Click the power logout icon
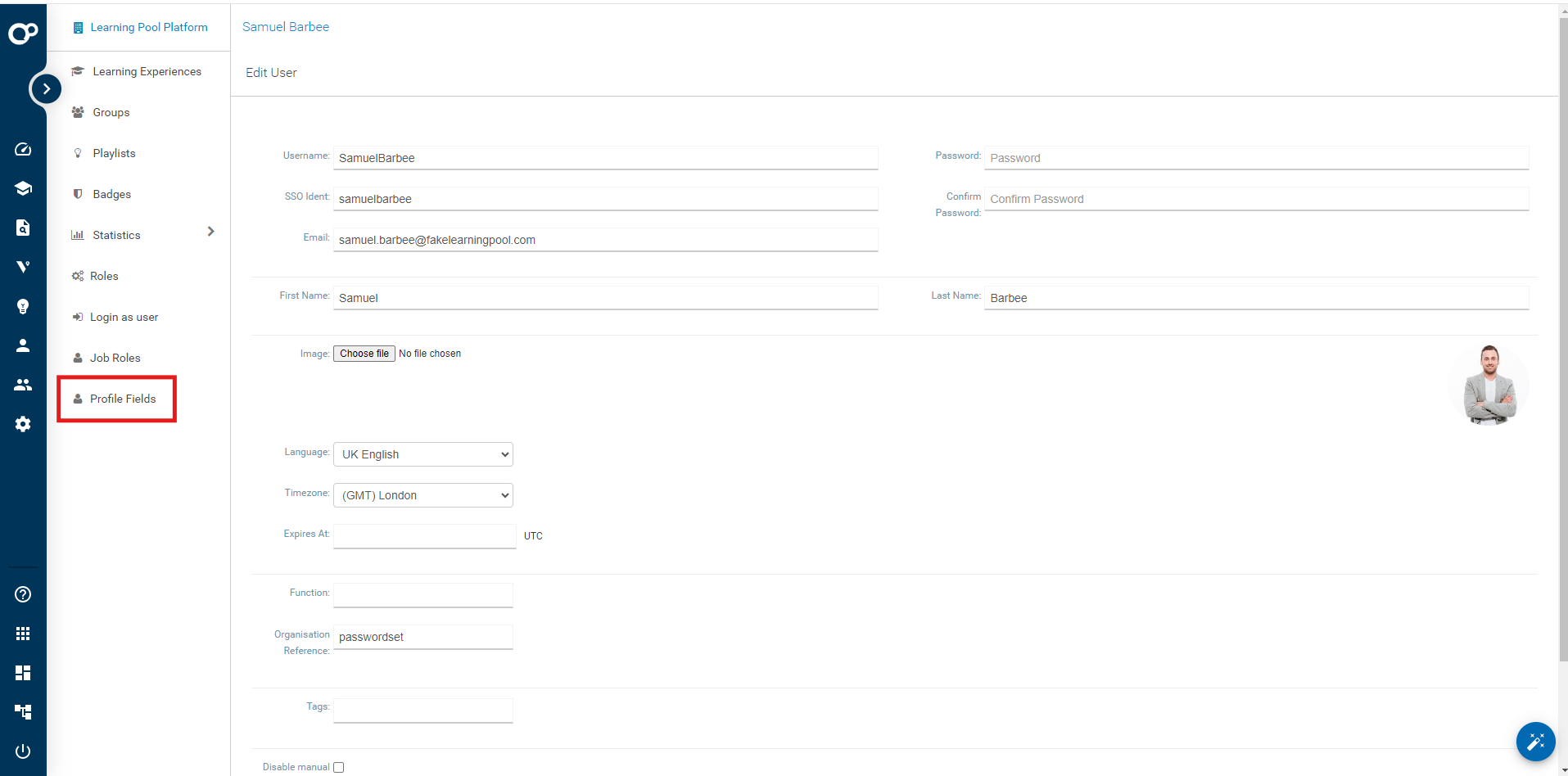The image size is (1568, 776). tap(23, 751)
